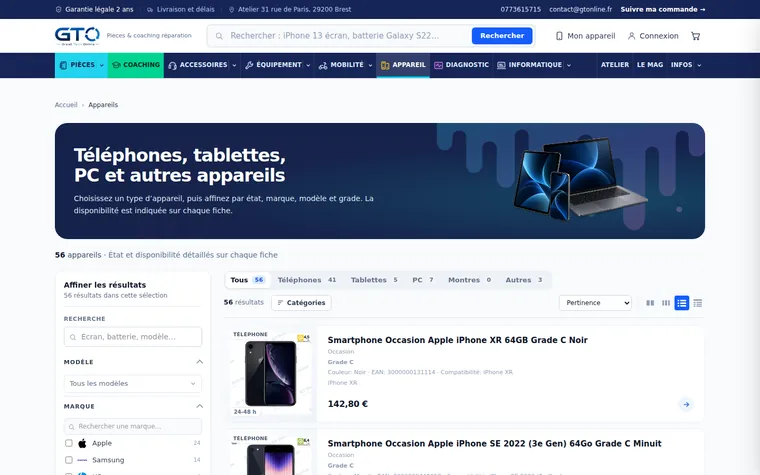Follow Suivre ma commande link

[x=663, y=9]
